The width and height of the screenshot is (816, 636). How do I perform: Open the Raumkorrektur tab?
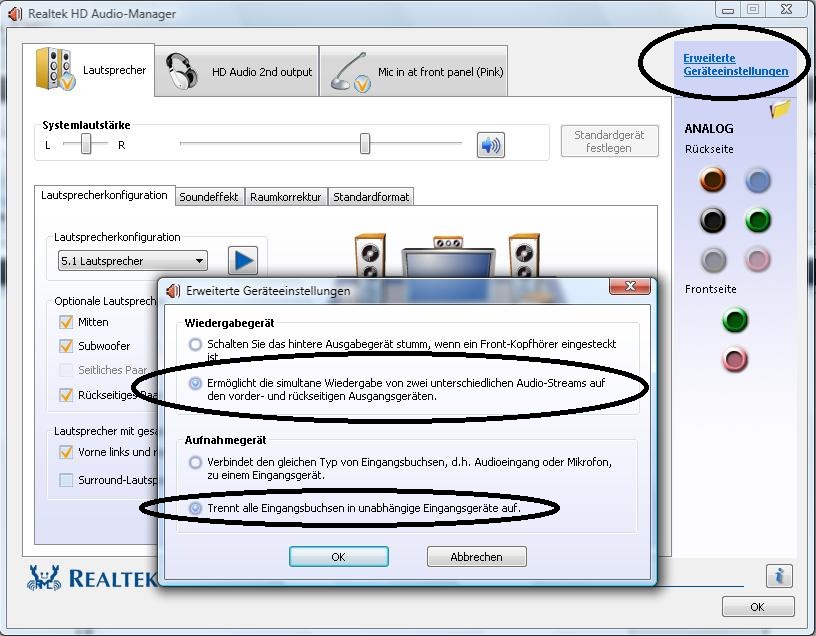(x=285, y=197)
